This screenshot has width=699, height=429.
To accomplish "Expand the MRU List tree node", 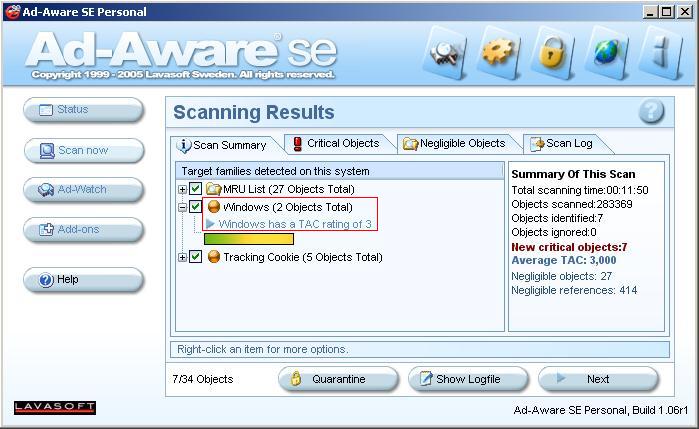I will coord(182,190).
